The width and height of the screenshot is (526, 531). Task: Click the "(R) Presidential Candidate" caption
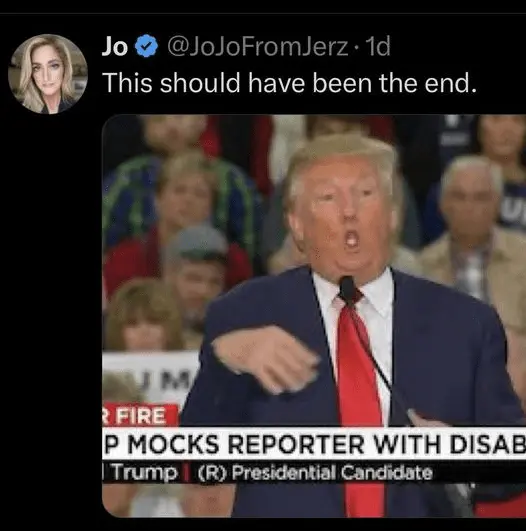coord(315,472)
